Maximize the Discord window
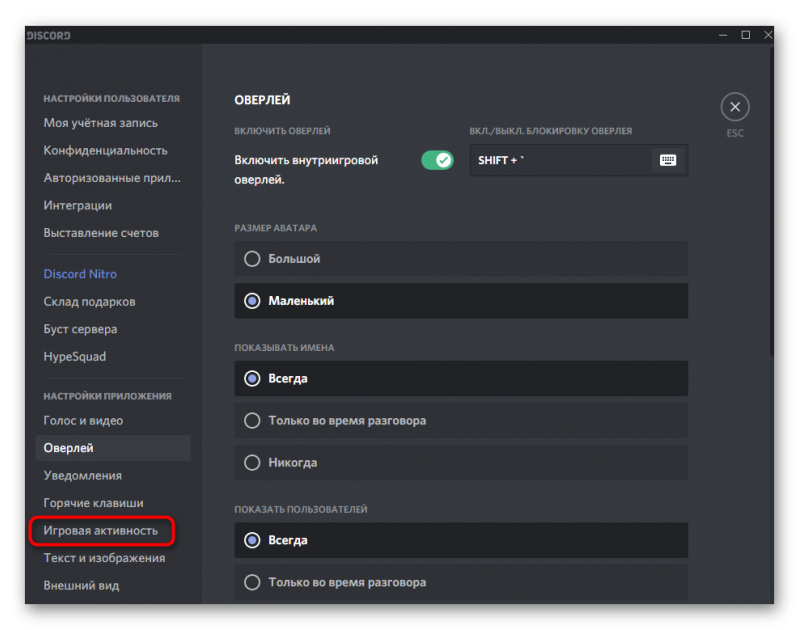Viewport: 800px width, 630px height. (745, 35)
